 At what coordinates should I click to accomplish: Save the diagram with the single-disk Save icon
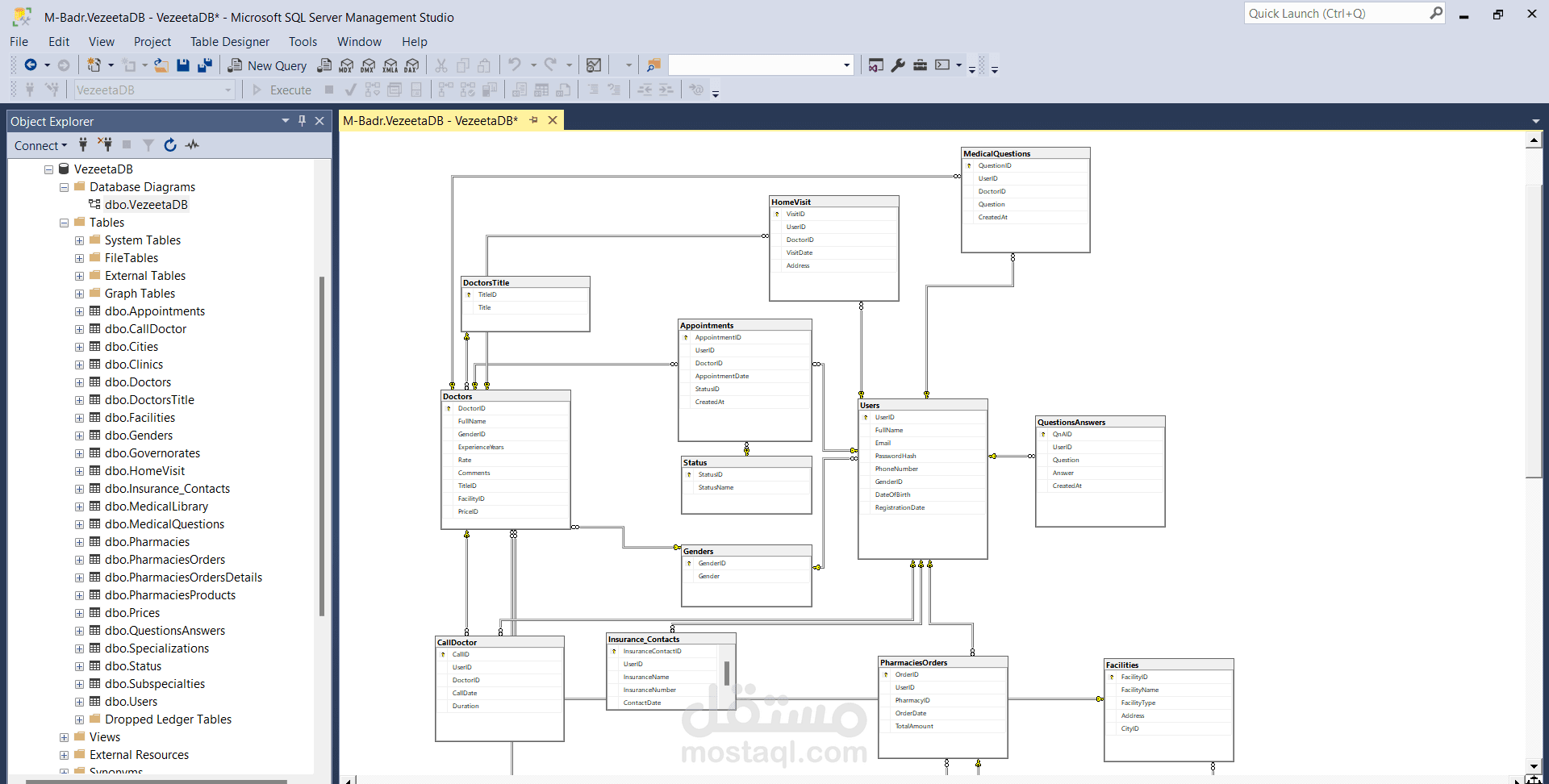tap(183, 65)
